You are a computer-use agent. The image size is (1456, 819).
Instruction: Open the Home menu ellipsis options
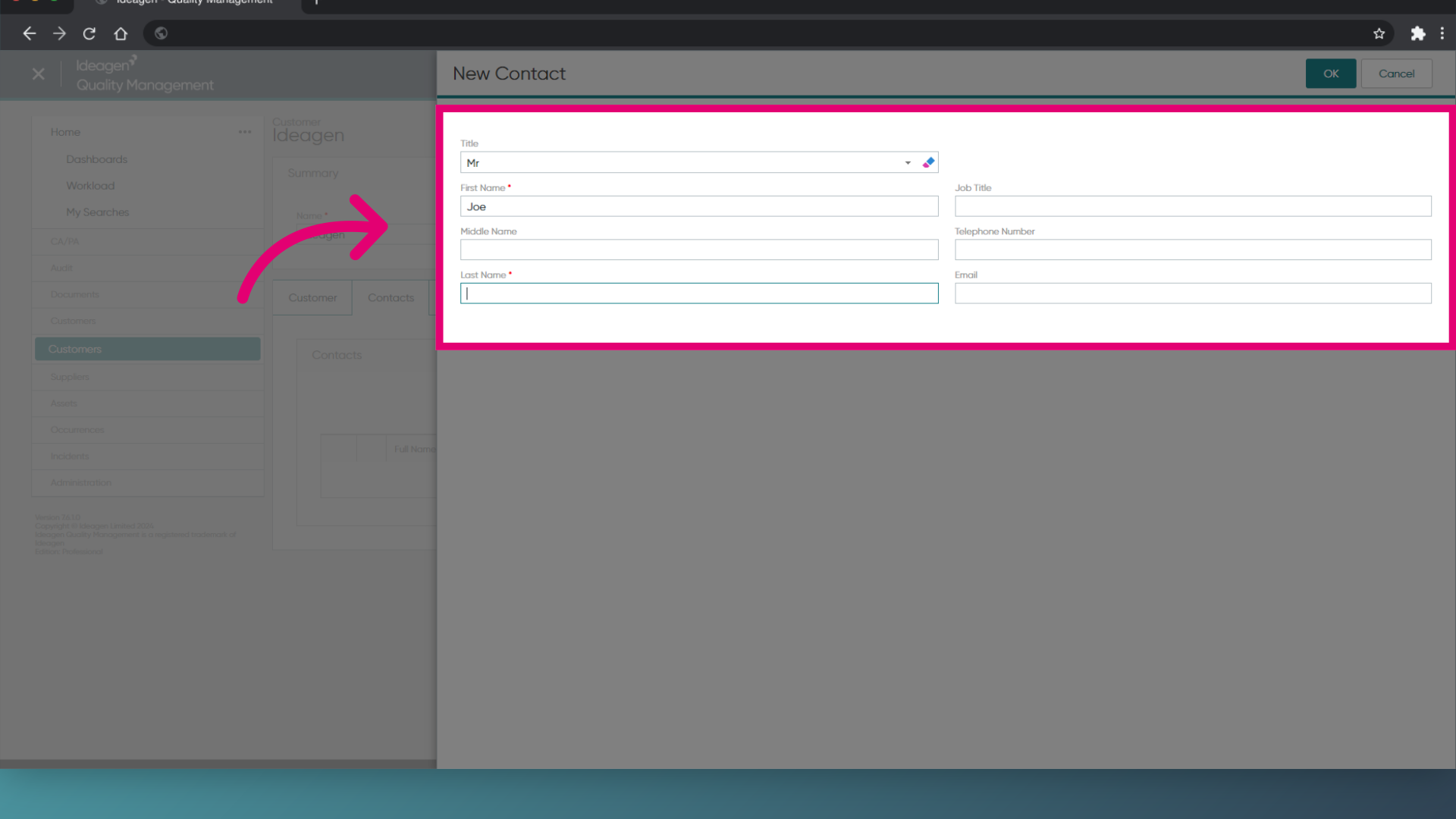pos(245,132)
